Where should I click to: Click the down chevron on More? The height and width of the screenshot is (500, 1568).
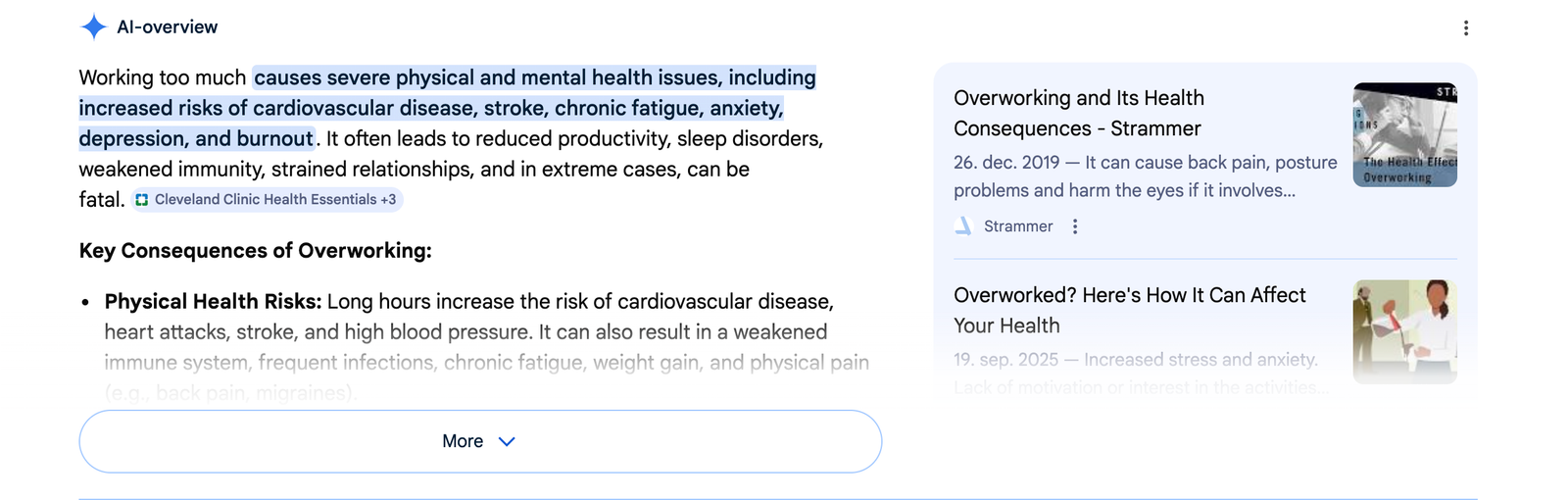[507, 442]
